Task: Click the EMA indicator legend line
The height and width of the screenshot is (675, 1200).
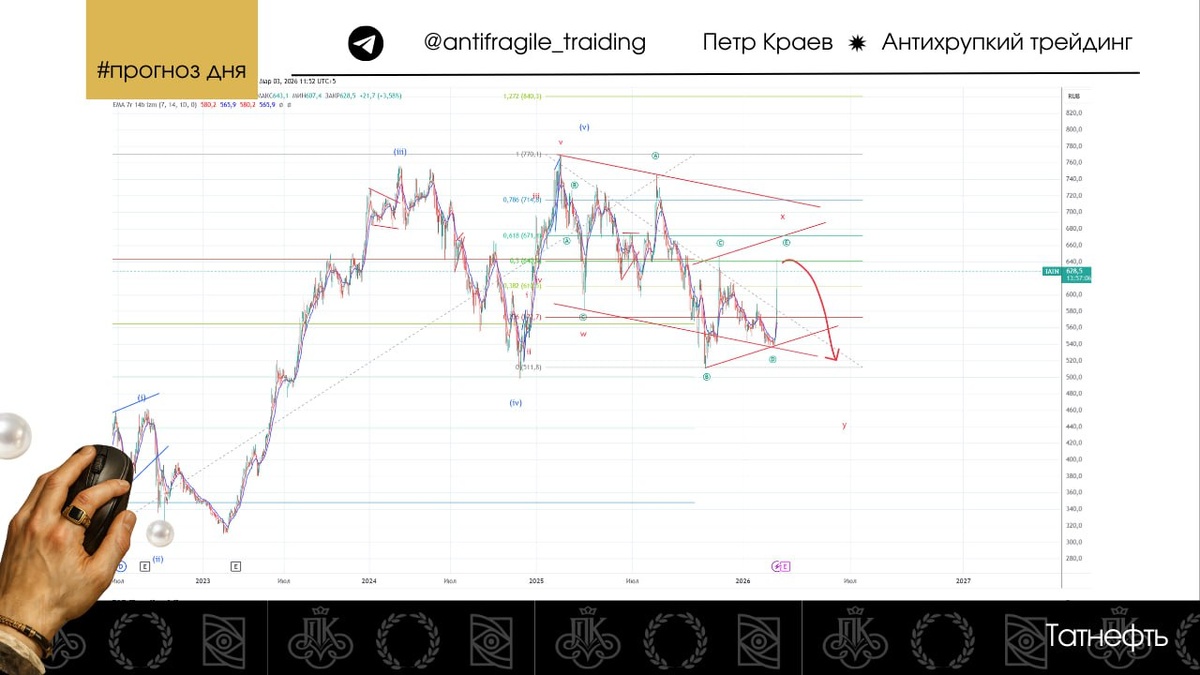Action: [202, 104]
